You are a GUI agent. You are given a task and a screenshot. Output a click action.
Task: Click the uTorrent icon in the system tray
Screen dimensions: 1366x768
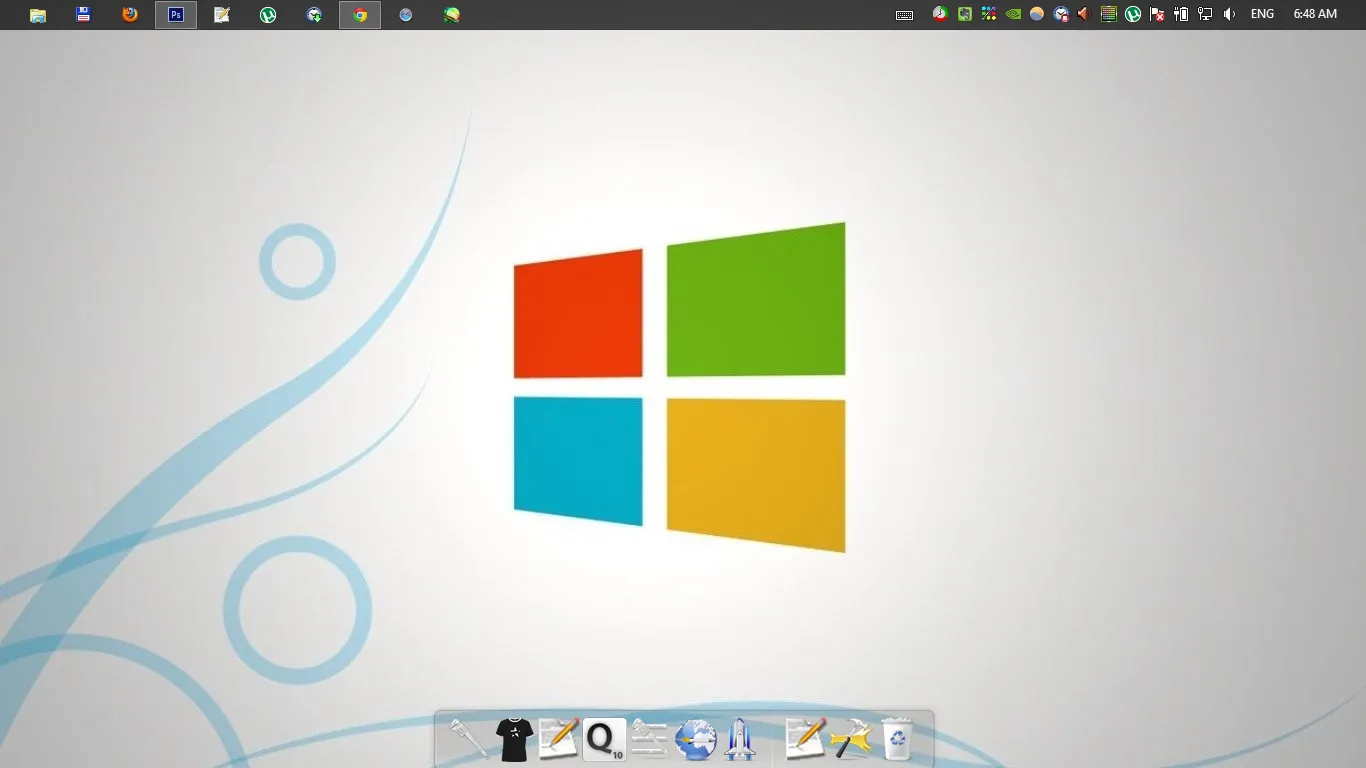1132,14
